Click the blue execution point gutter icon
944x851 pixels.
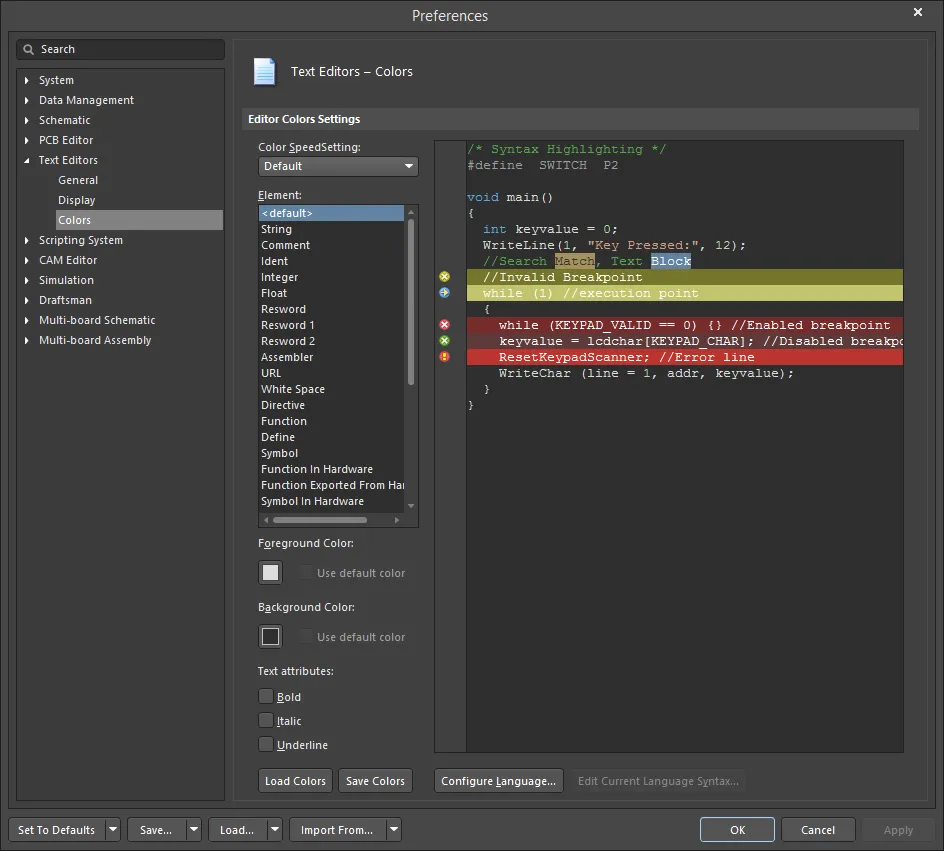tap(444, 293)
